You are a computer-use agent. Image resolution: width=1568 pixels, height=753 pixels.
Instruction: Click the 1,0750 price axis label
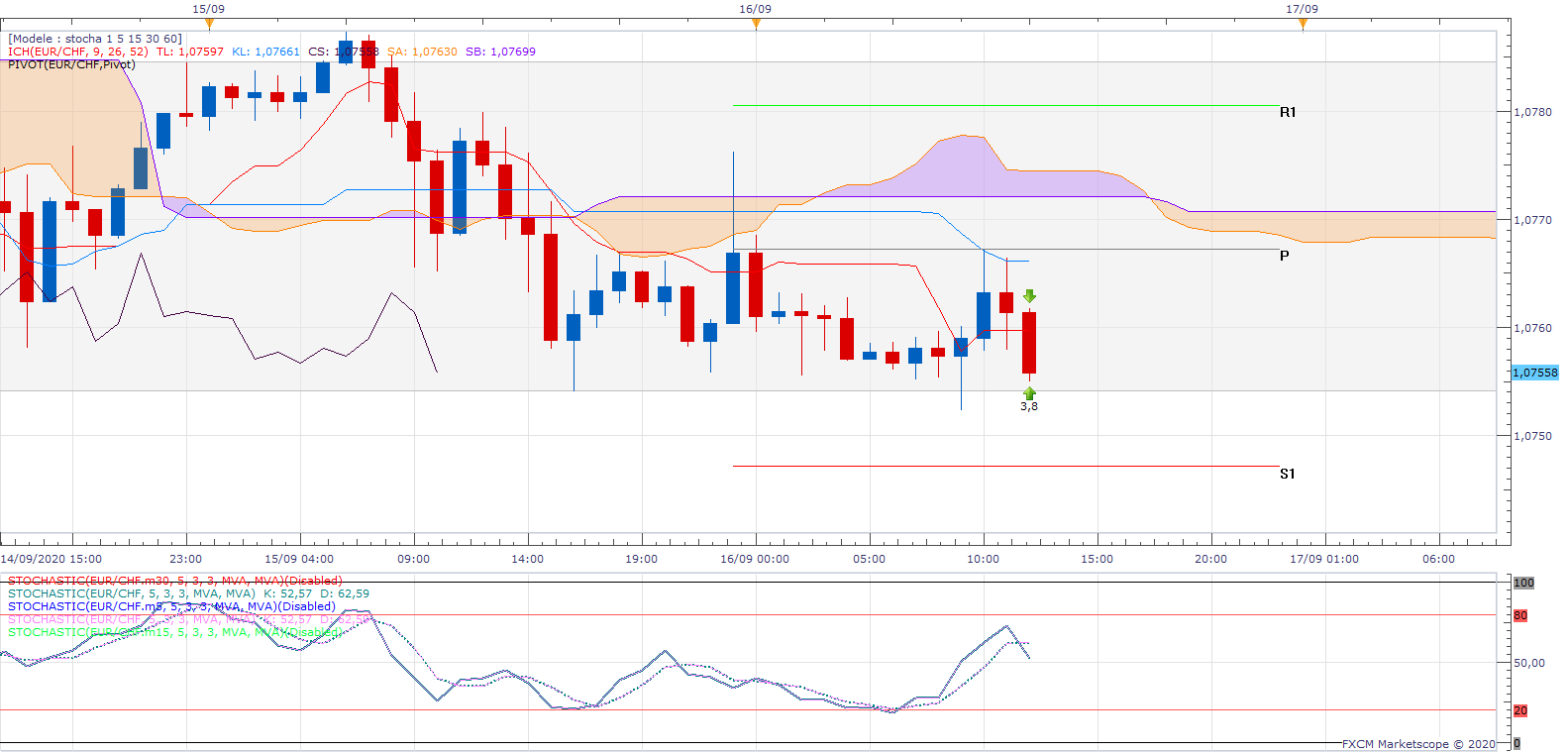(1533, 436)
